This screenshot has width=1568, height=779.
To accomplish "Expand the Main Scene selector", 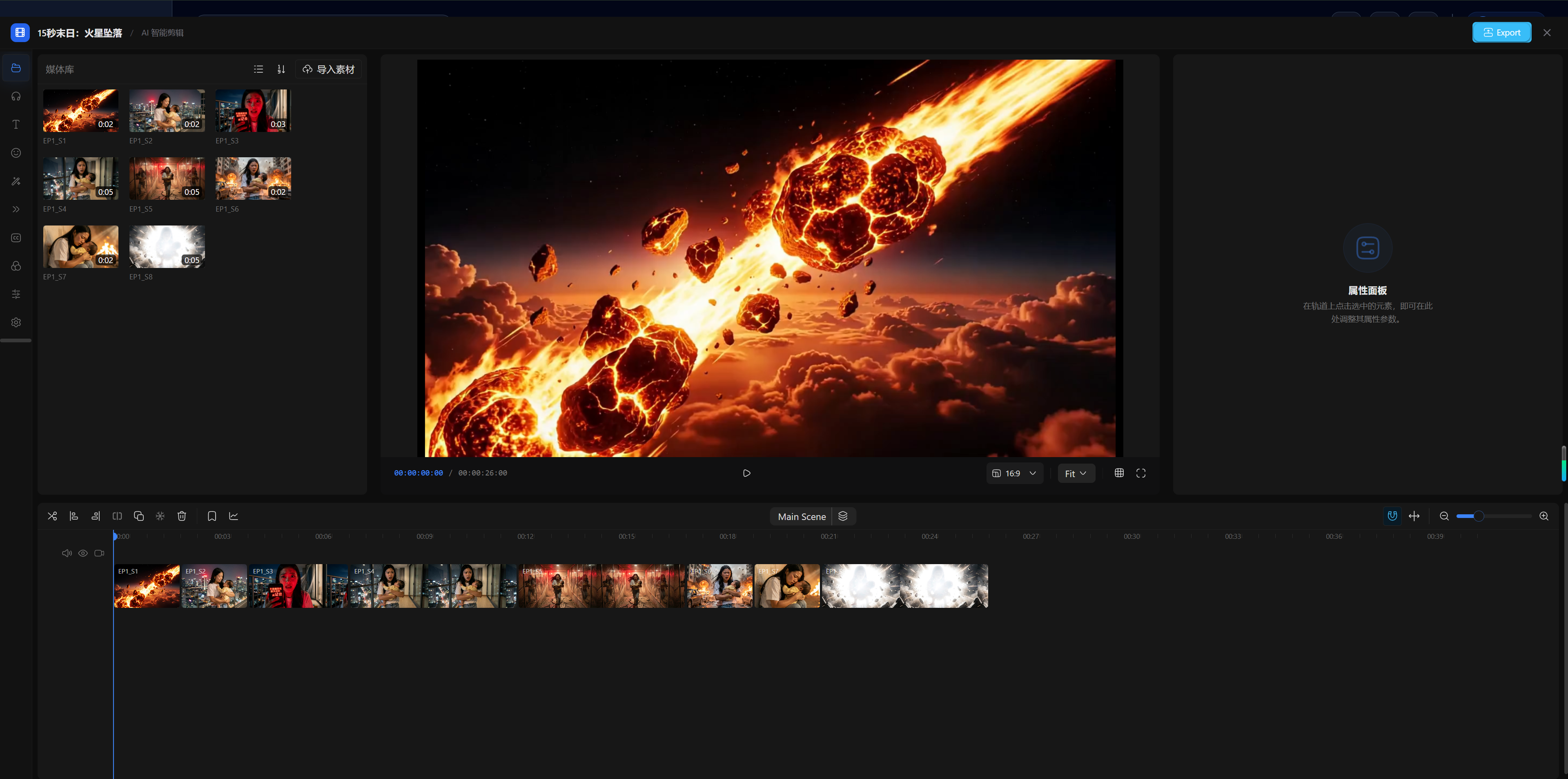I will click(x=802, y=516).
